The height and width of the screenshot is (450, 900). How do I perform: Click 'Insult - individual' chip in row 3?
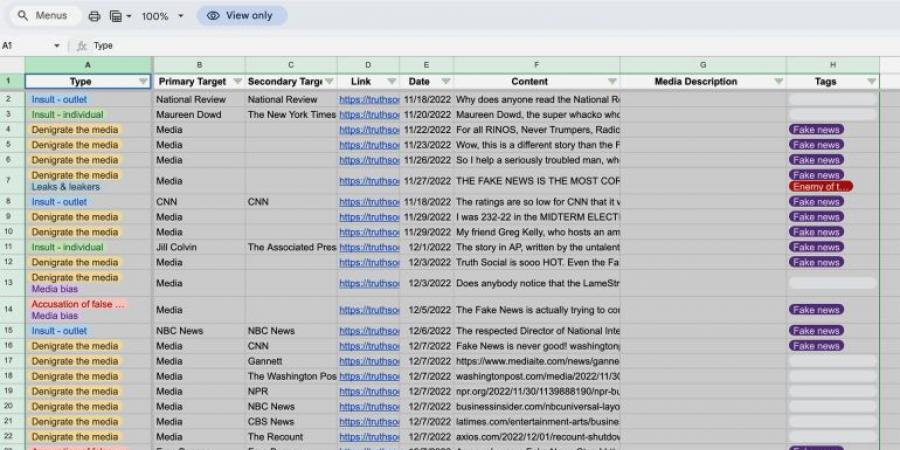click(x=67, y=114)
